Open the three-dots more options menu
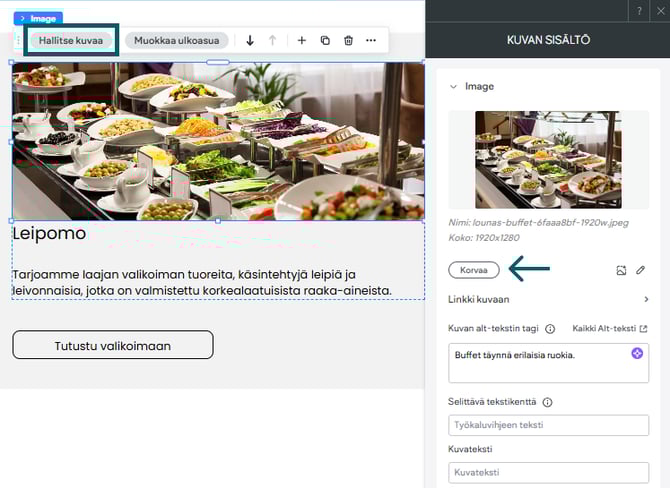Image resolution: width=670 pixels, height=488 pixels. [x=371, y=40]
